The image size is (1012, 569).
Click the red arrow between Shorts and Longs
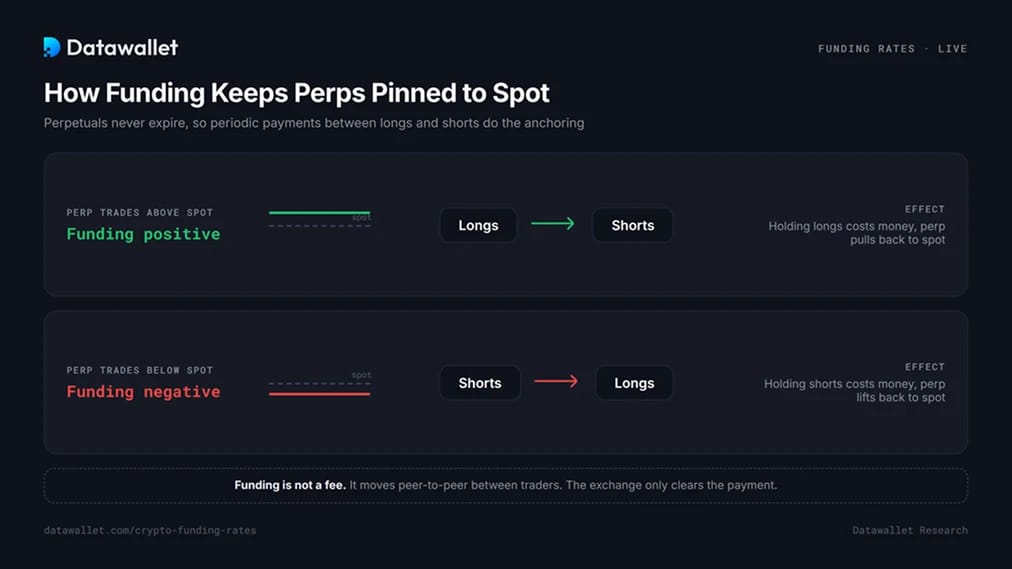click(556, 381)
